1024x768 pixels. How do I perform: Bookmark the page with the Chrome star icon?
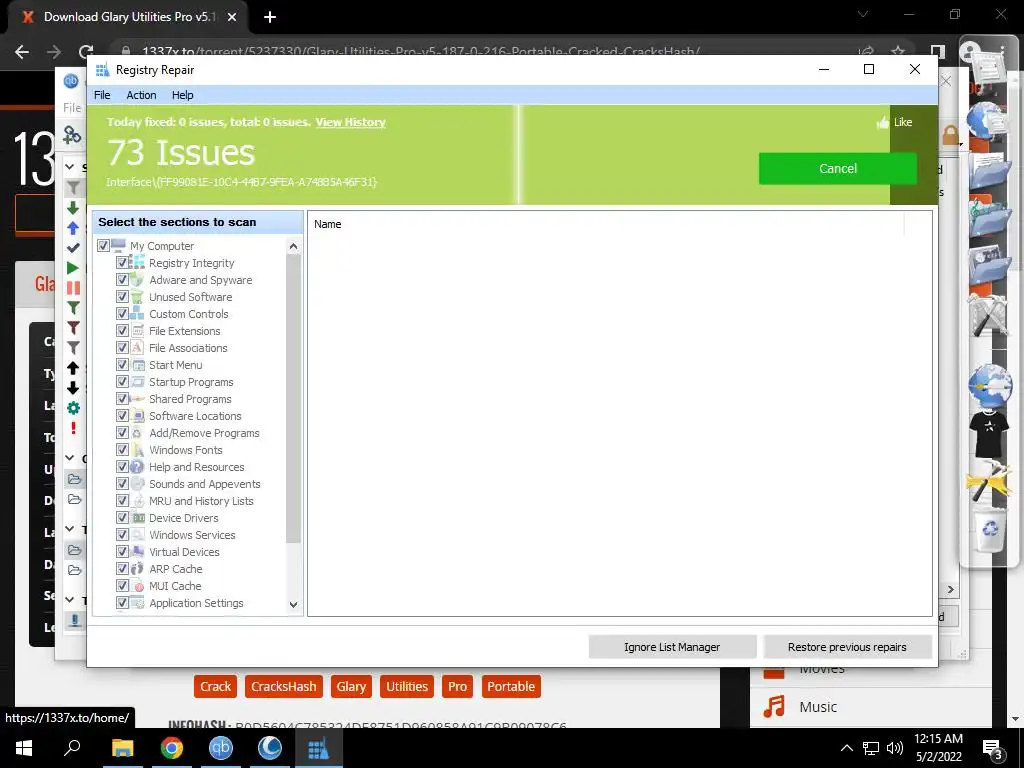pos(898,52)
